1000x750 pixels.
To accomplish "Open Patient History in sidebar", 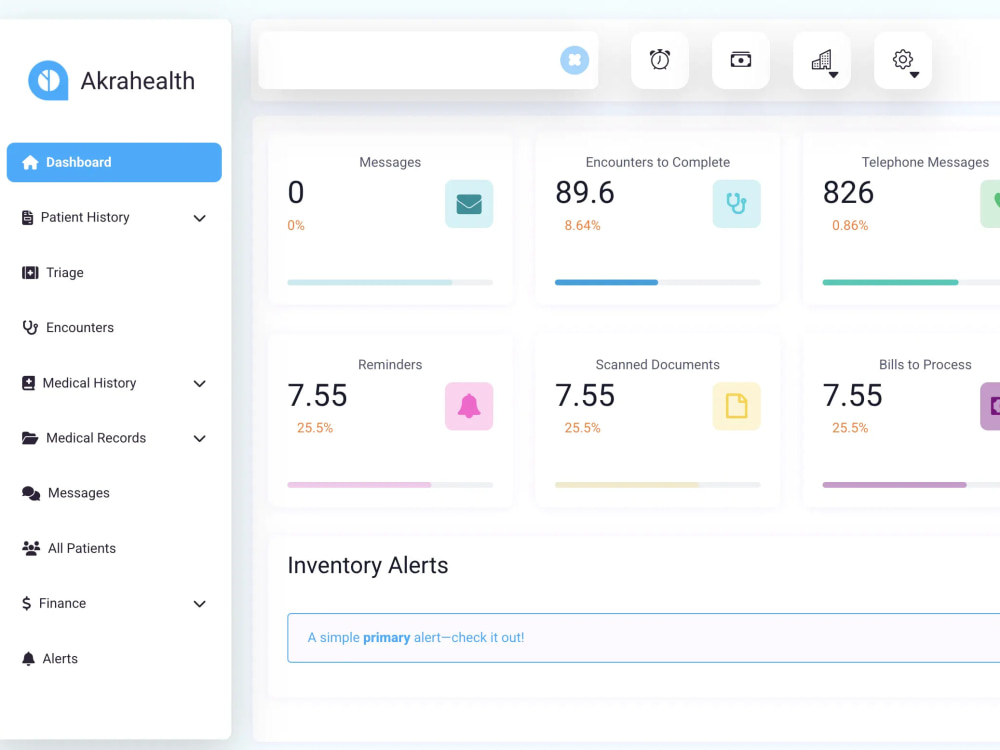I will pos(114,217).
